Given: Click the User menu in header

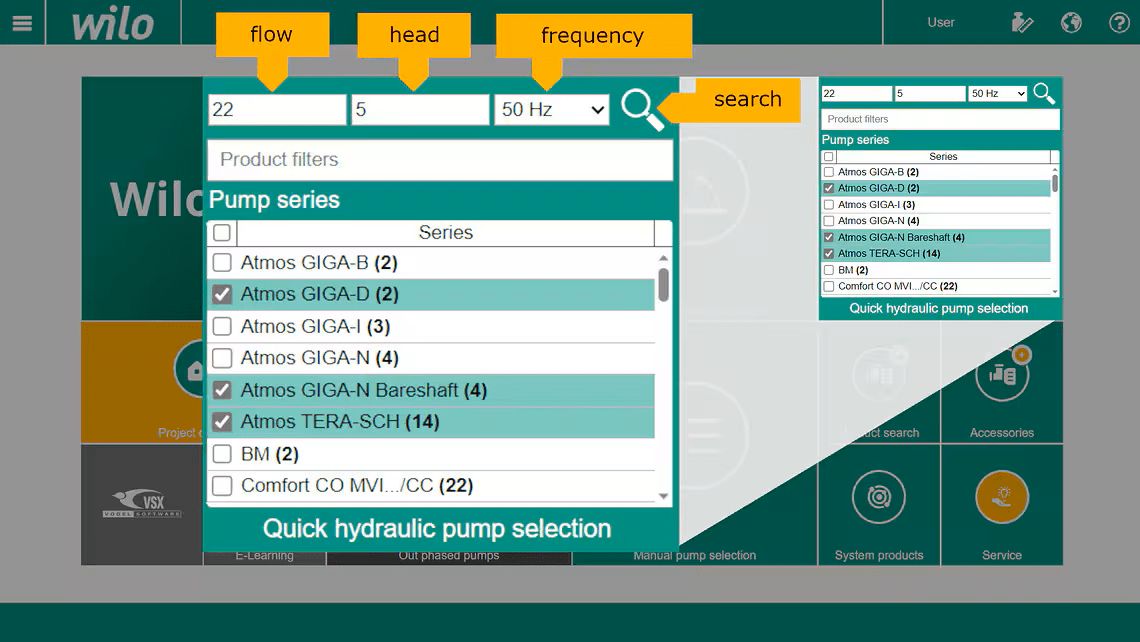Looking at the screenshot, I should [940, 22].
